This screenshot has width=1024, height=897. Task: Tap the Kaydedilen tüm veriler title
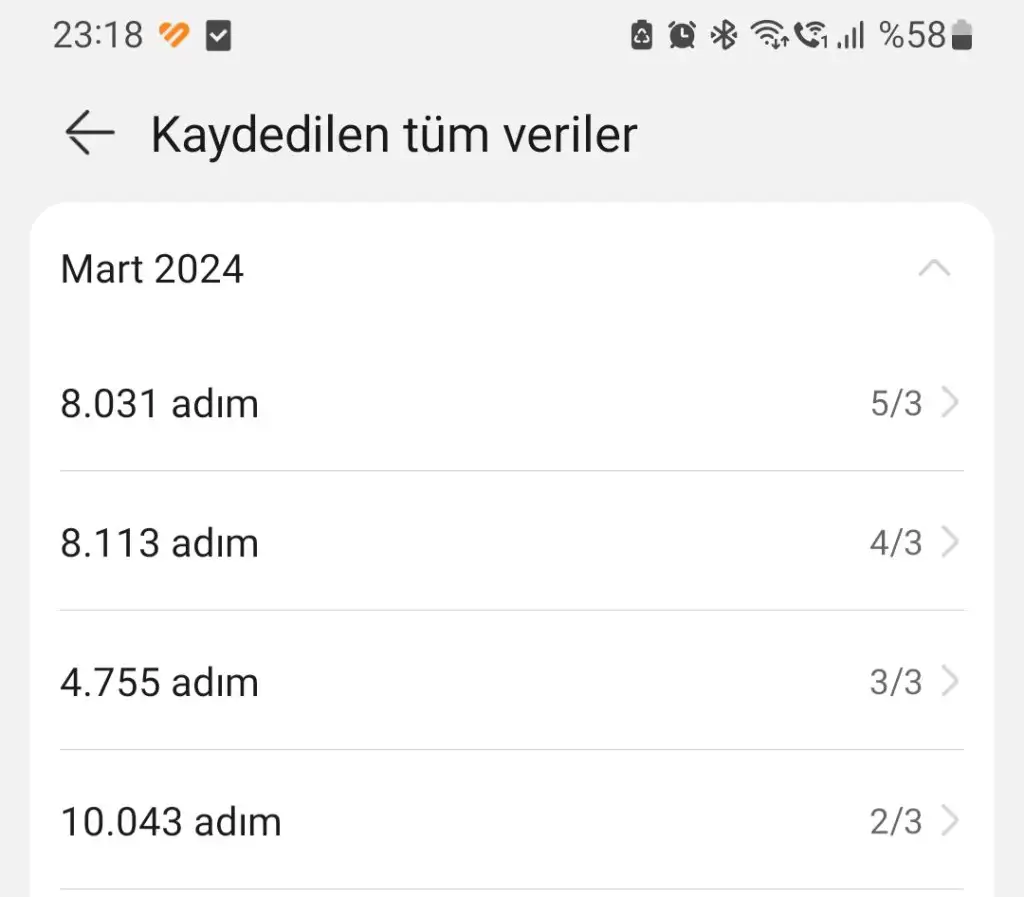click(393, 135)
